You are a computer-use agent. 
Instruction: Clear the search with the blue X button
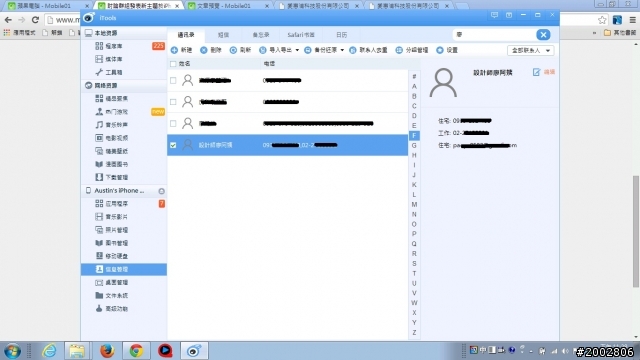point(543,35)
